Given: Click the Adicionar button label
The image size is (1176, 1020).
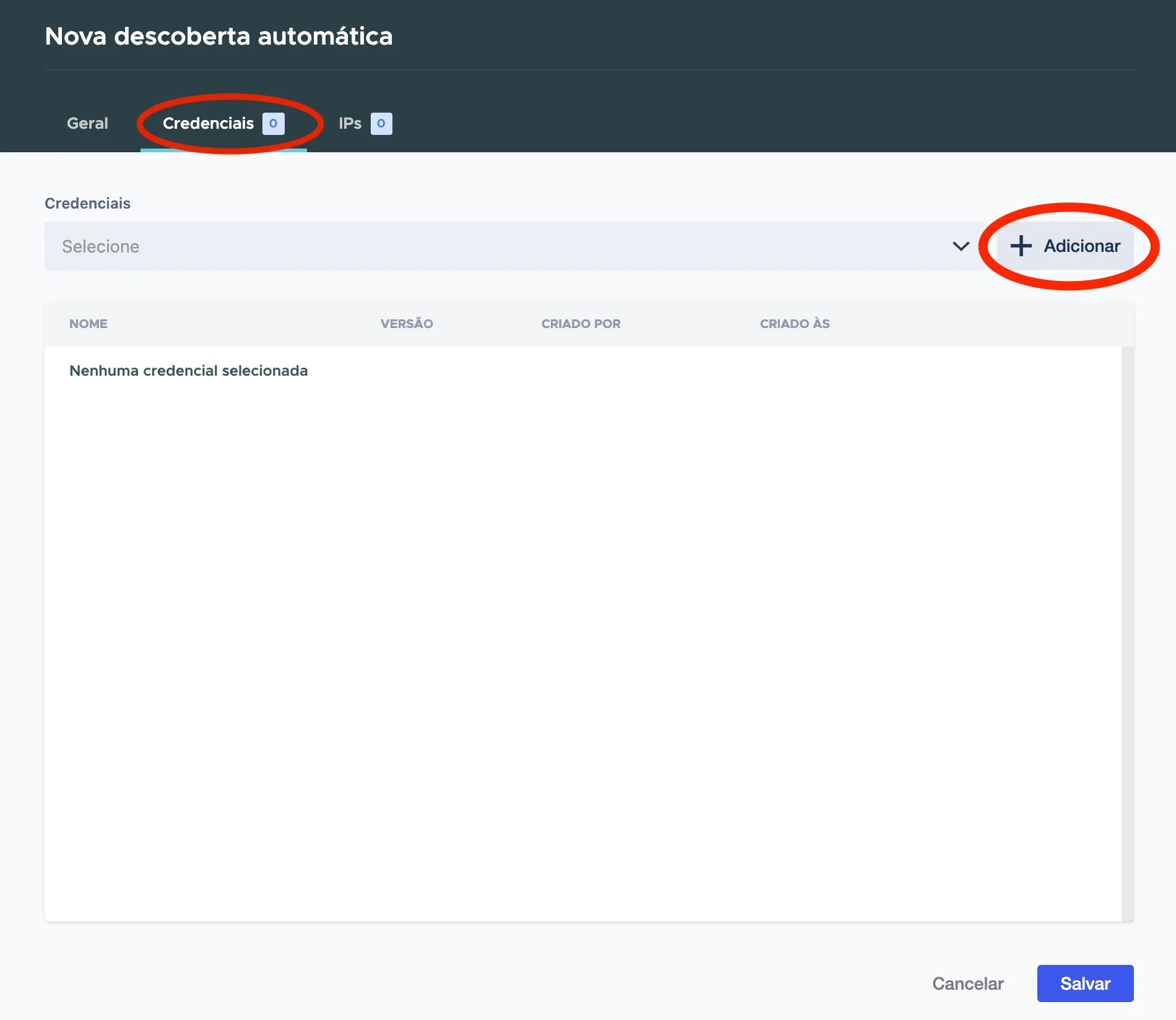Looking at the screenshot, I should (x=1082, y=246).
